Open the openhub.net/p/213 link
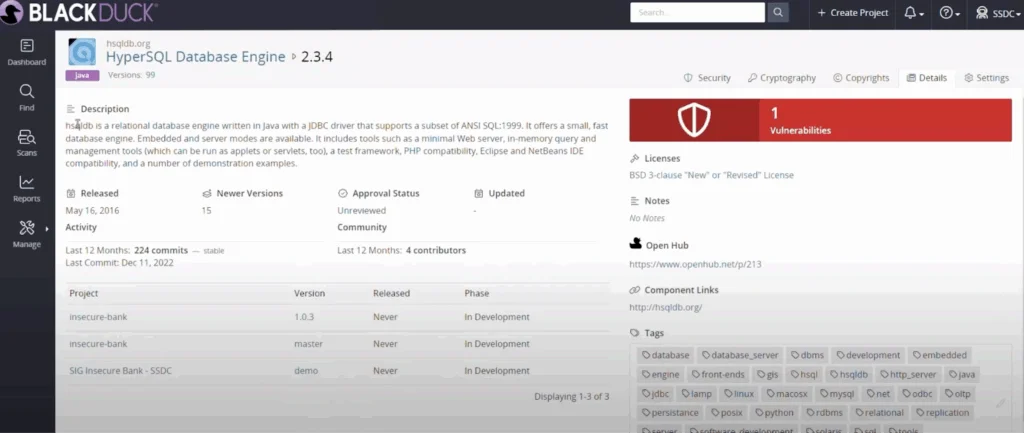Viewport: 1024px width, 433px height. (696, 265)
